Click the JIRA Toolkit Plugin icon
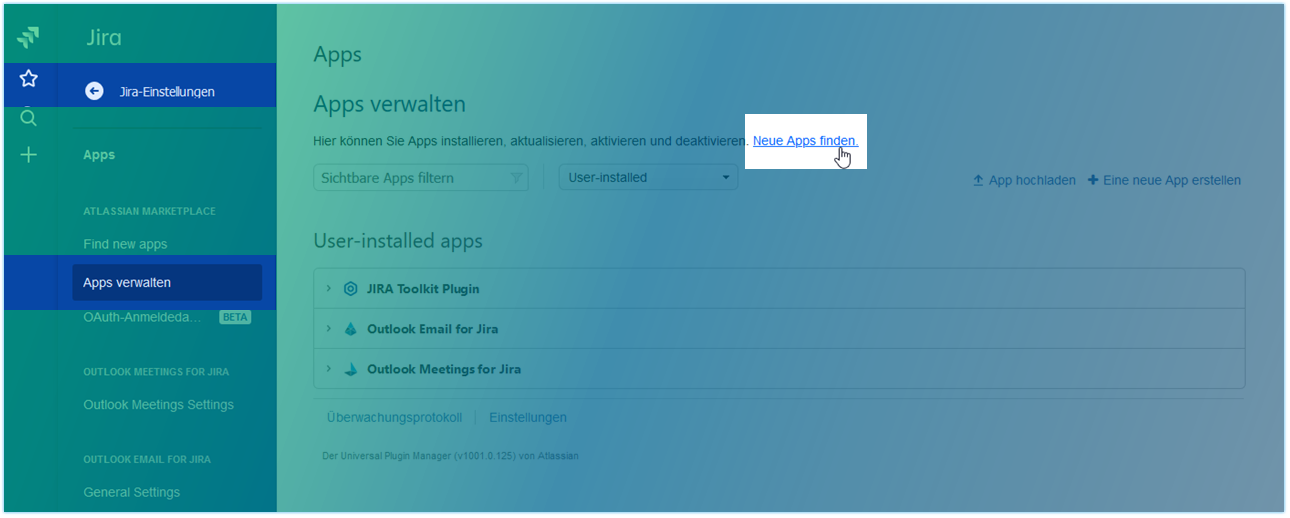Screen dimensions: 1290x518 click(350, 289)
